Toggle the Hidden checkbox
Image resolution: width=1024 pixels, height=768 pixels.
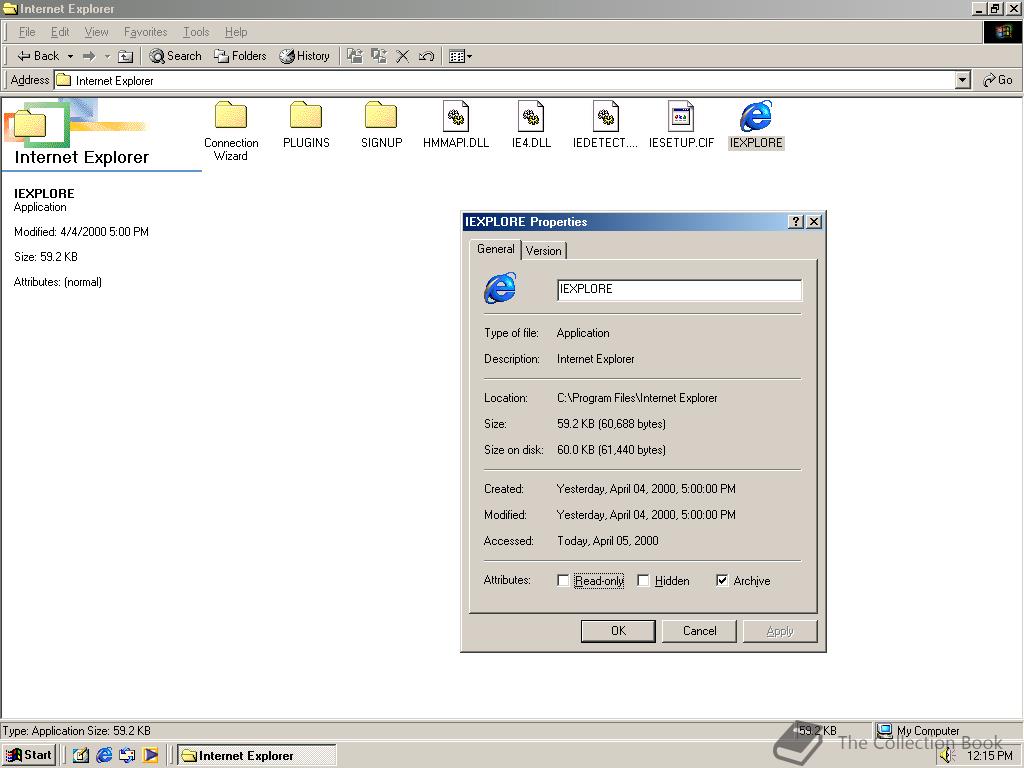click(x=643, y=581)
